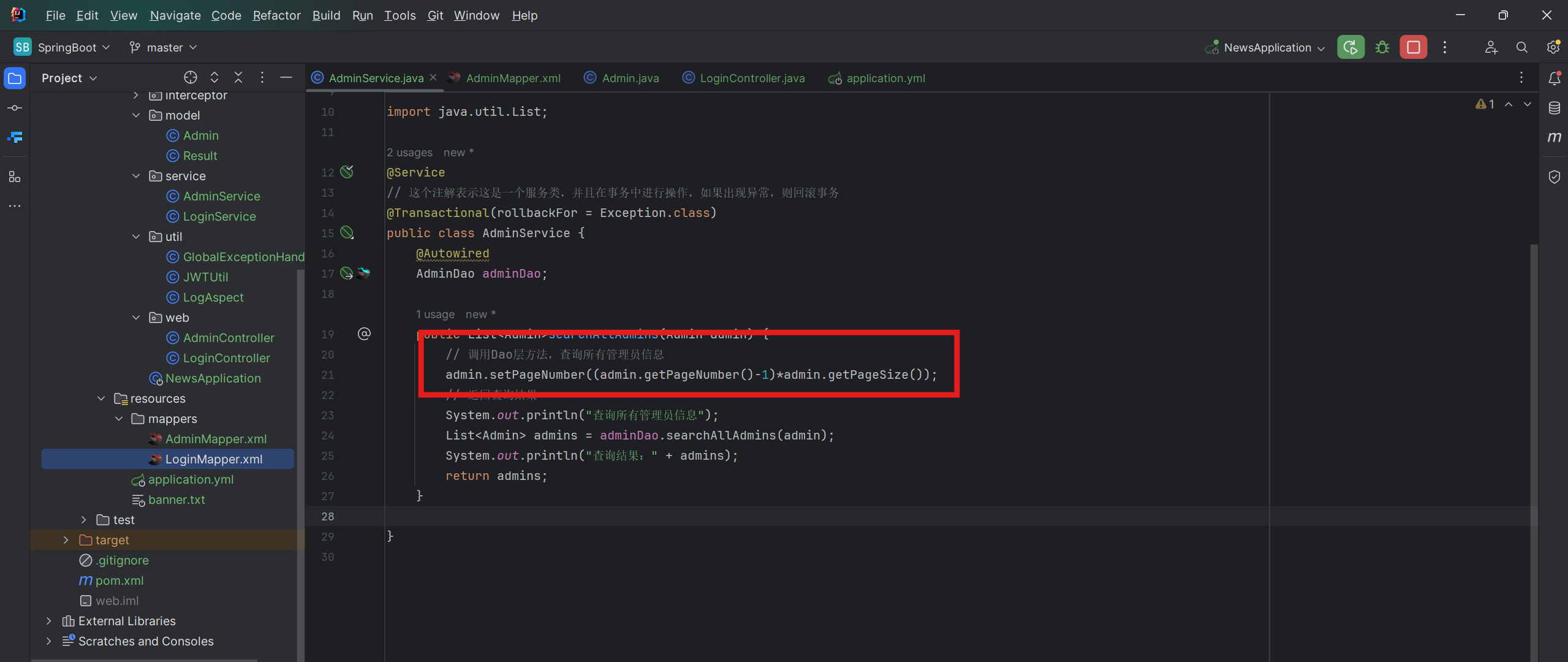
Task: Expand External Libraries node
Action: [49, 621]
